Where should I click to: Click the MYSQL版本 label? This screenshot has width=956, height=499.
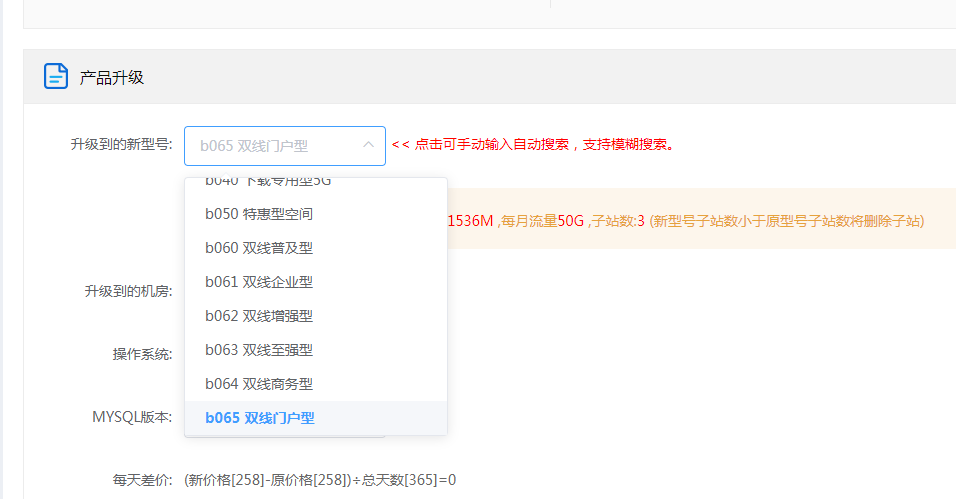click(x=133, y=416)
